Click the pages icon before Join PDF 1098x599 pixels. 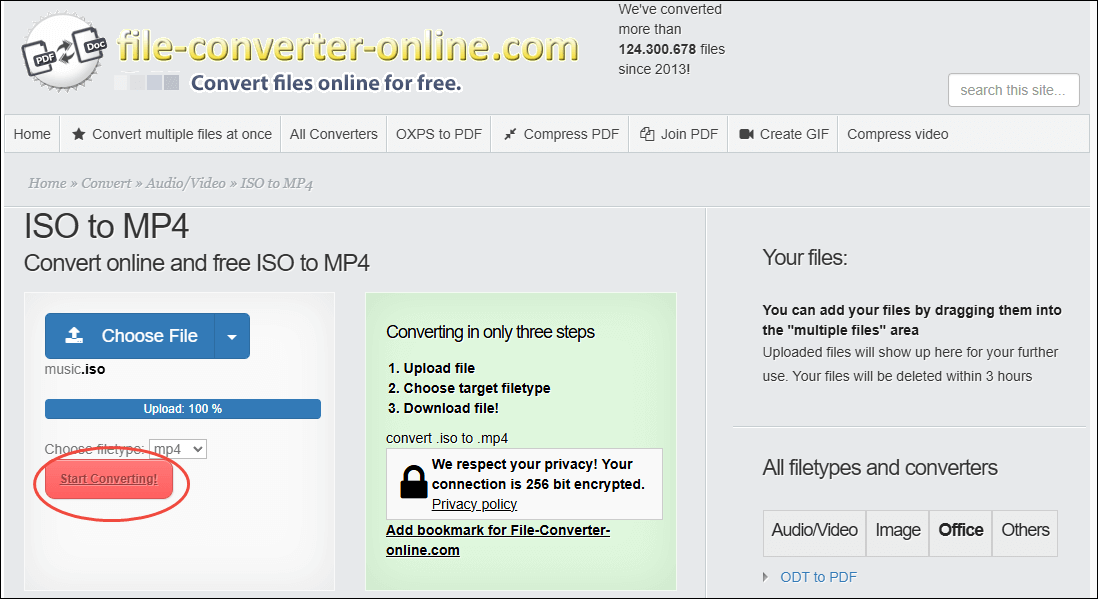(x=647, y=134)
